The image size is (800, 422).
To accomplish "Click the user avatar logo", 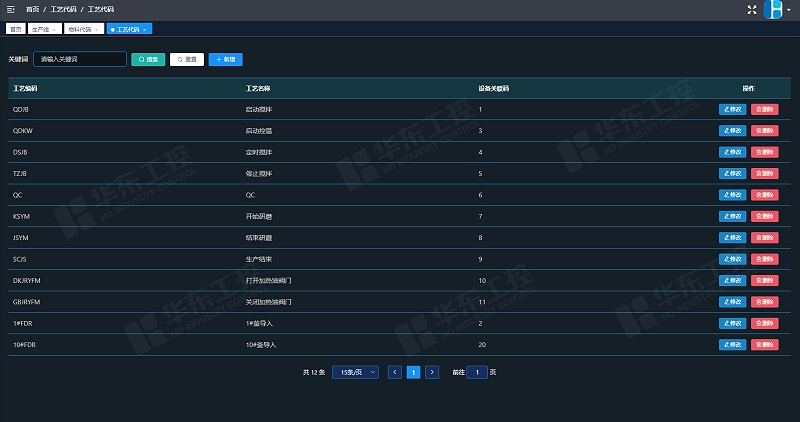I will [x=775, y=9].
